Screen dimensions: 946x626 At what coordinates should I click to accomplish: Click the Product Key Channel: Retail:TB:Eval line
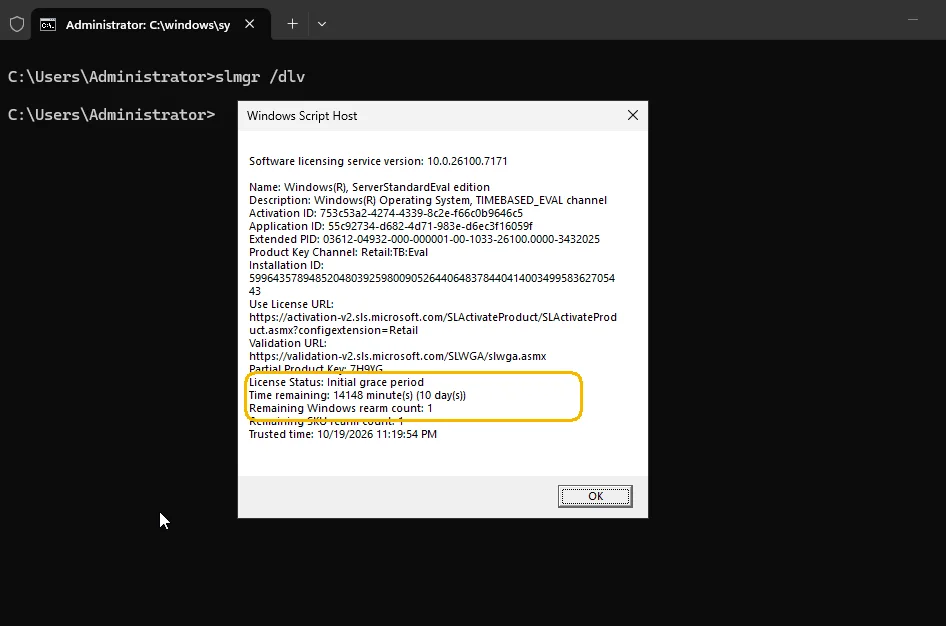click(338, 252)
